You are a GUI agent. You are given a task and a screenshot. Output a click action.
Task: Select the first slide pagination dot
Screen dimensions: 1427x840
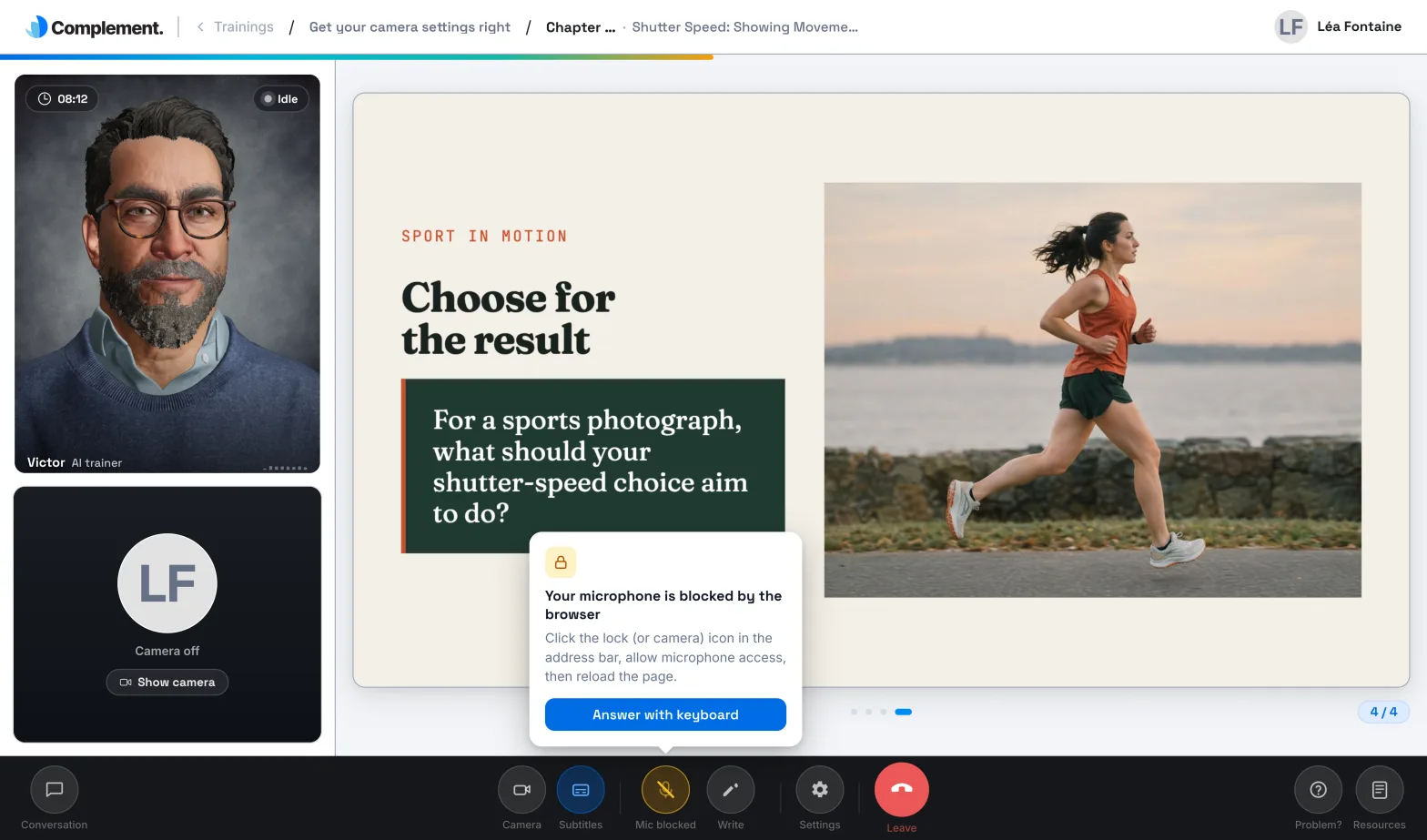[x=854, y=712]
